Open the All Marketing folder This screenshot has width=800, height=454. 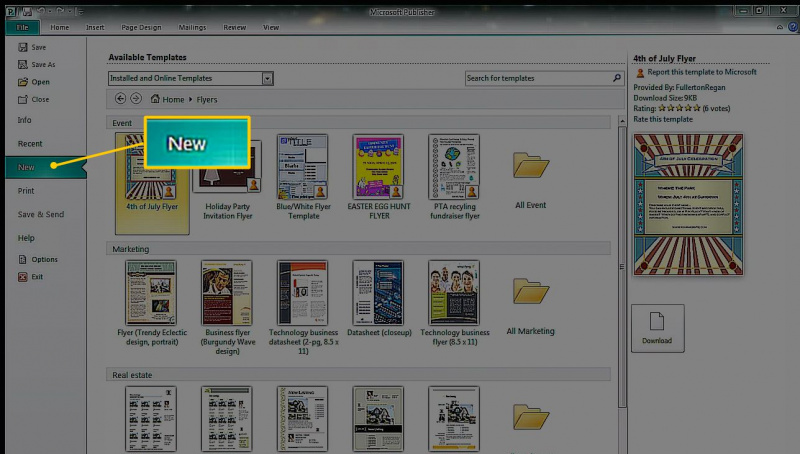point(531,306)
